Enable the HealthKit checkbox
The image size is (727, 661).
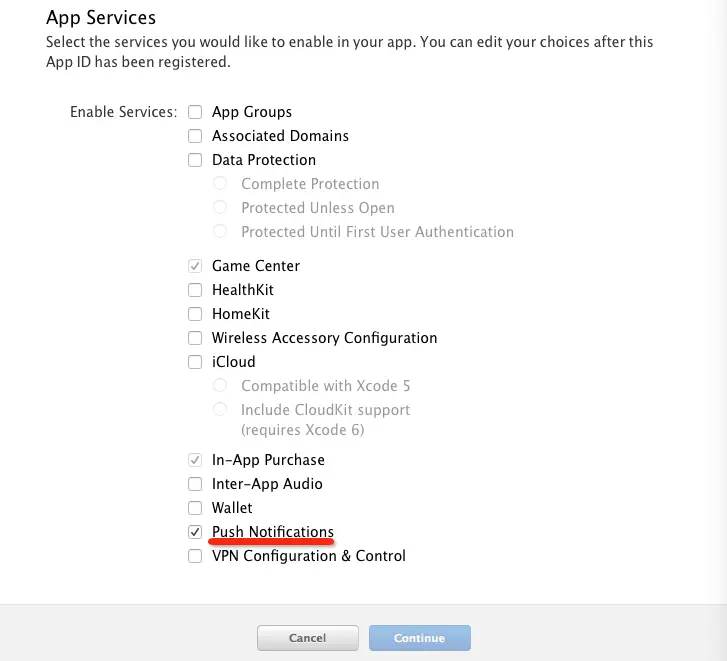[x=195, y=290]
